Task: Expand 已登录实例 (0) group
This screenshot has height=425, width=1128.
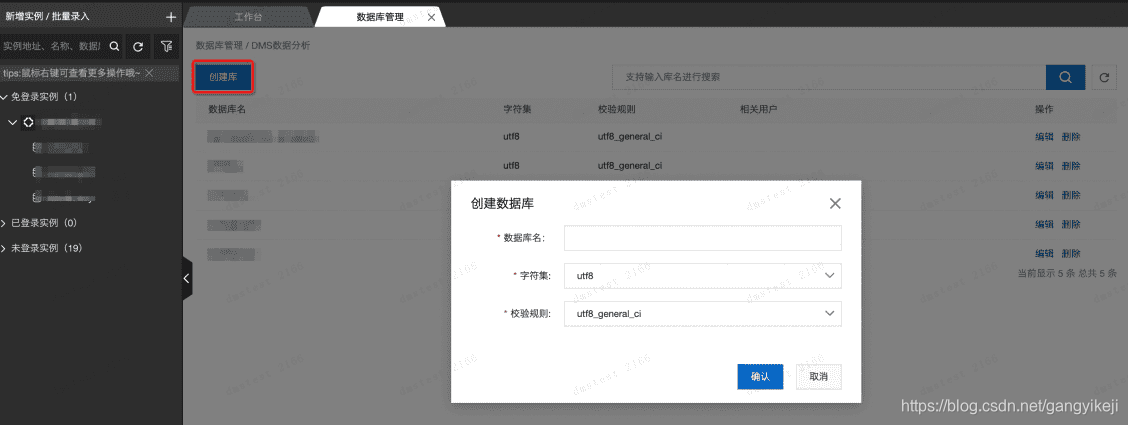Action: pyautogui.click(x=4, y=223)
